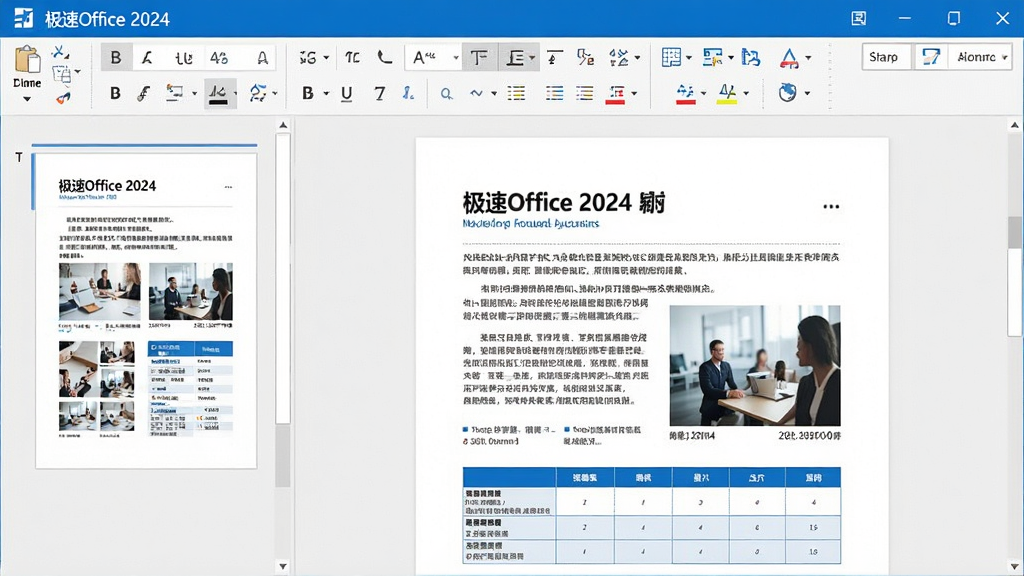The image size is (1024, 576).
Task: Click the document title '极速Office 2024'
Action: (x=547, y=202)
